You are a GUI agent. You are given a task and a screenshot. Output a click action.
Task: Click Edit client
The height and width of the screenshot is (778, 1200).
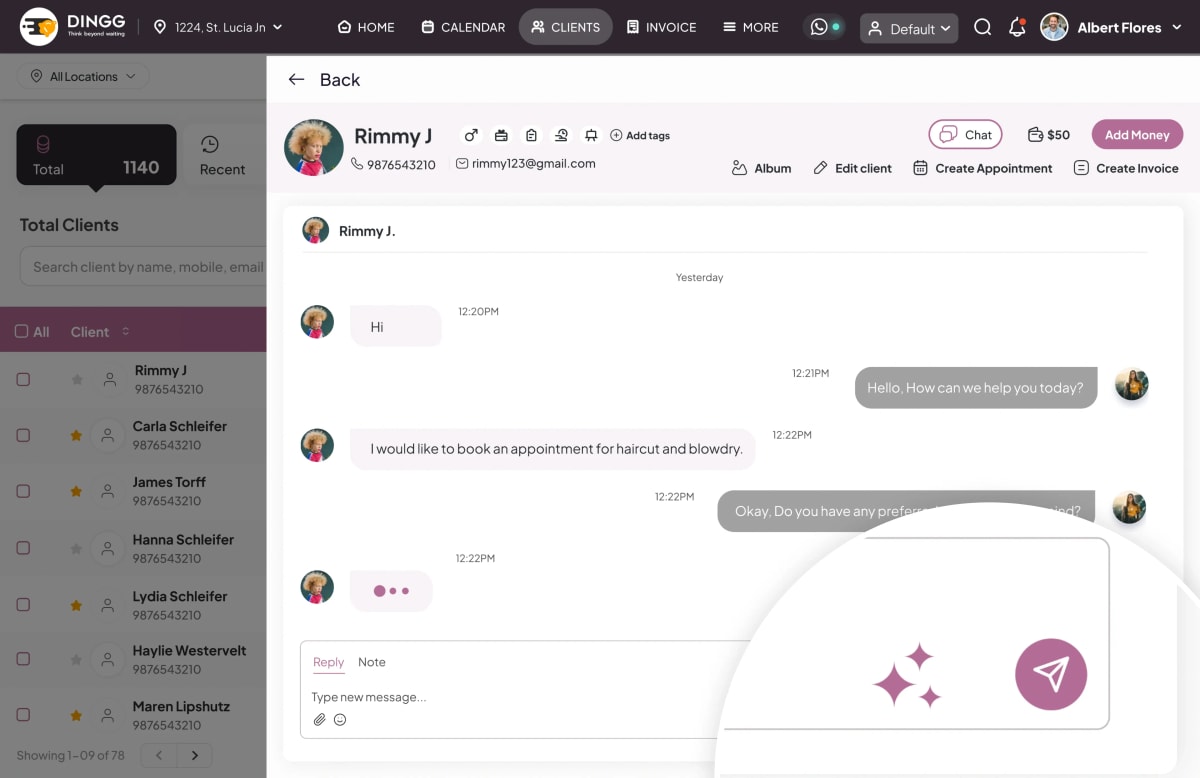click(x=852, y=168)
